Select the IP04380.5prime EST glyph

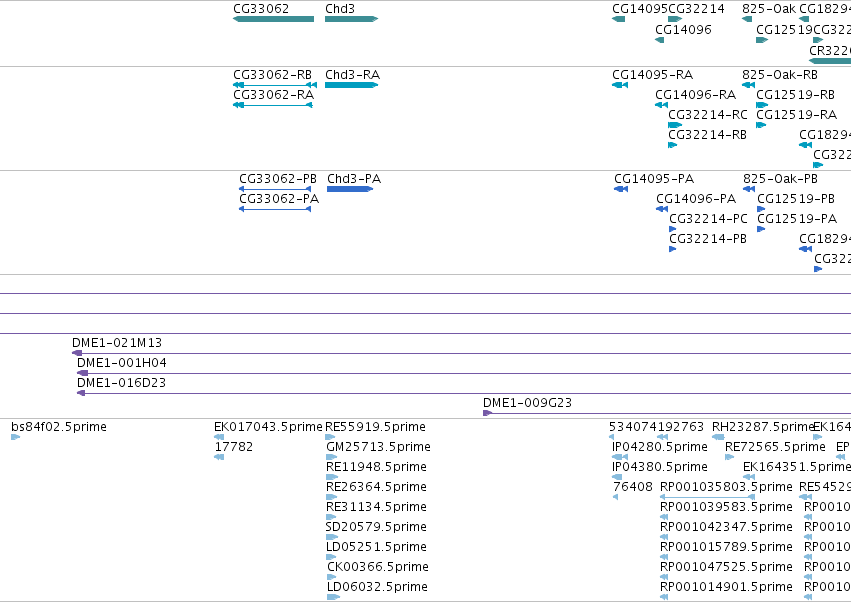617,477
